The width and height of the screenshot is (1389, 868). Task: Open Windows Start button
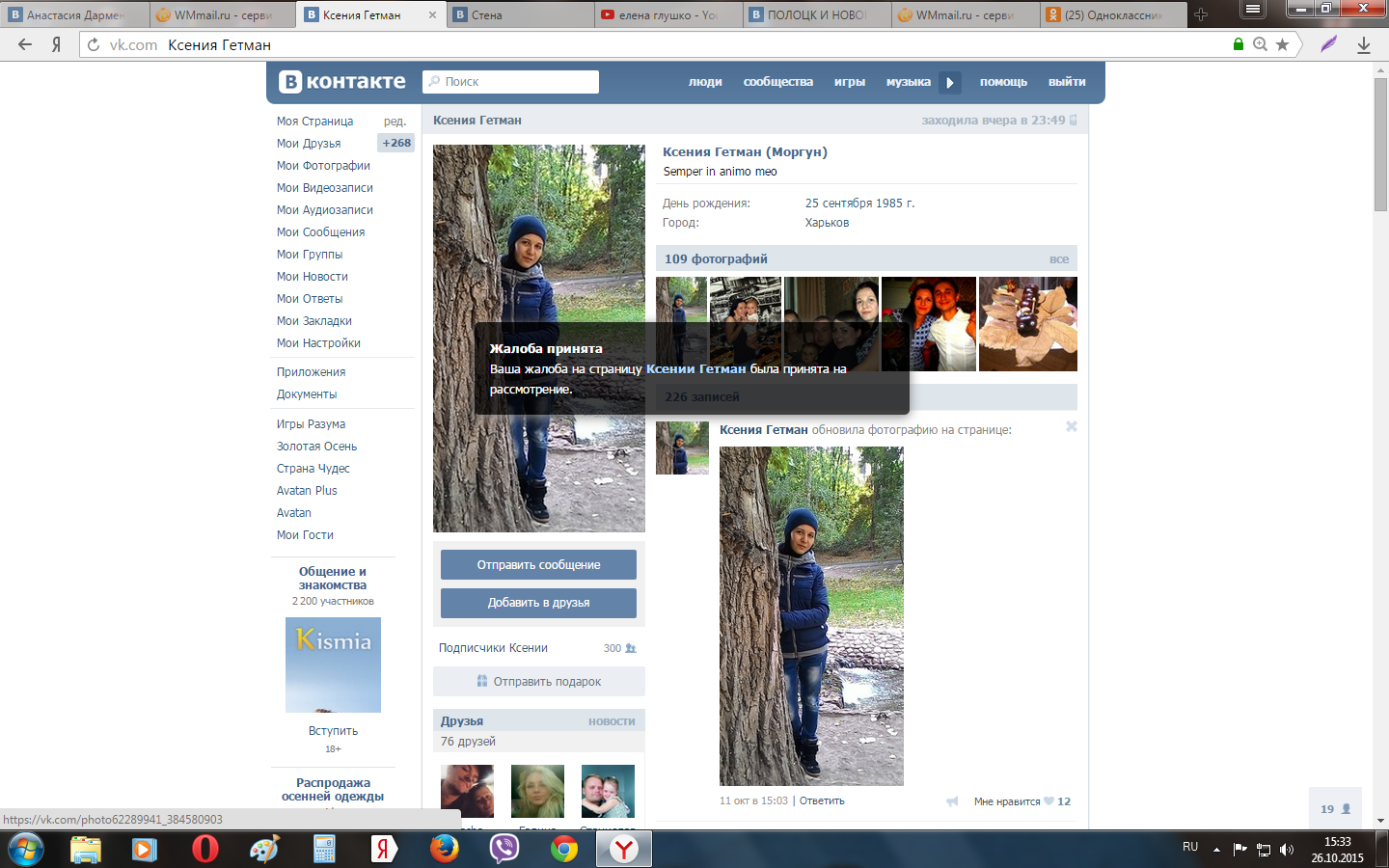[x=26, y=849]
